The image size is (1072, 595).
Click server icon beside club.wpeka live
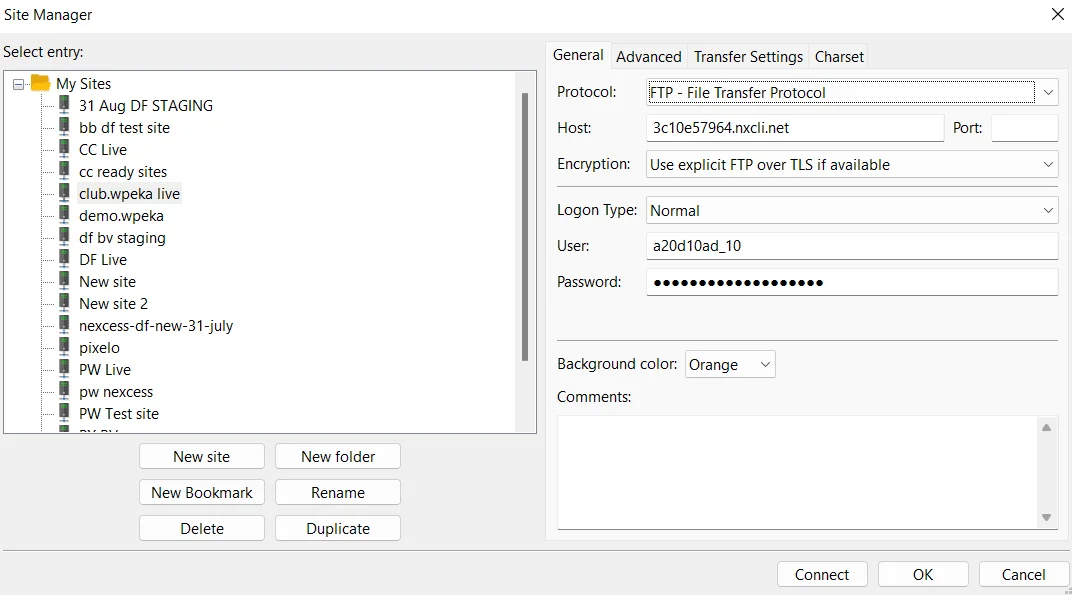(x=64, y=193)
